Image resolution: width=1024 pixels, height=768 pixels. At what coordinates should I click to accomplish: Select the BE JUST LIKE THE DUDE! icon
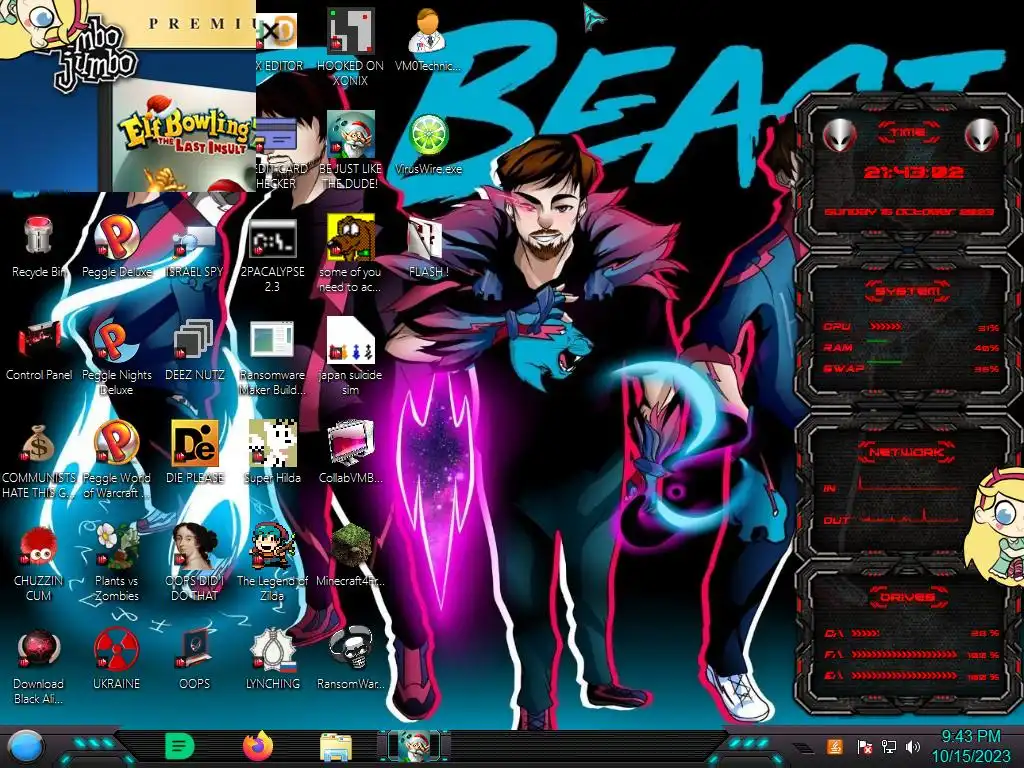(x=350, y=151)
